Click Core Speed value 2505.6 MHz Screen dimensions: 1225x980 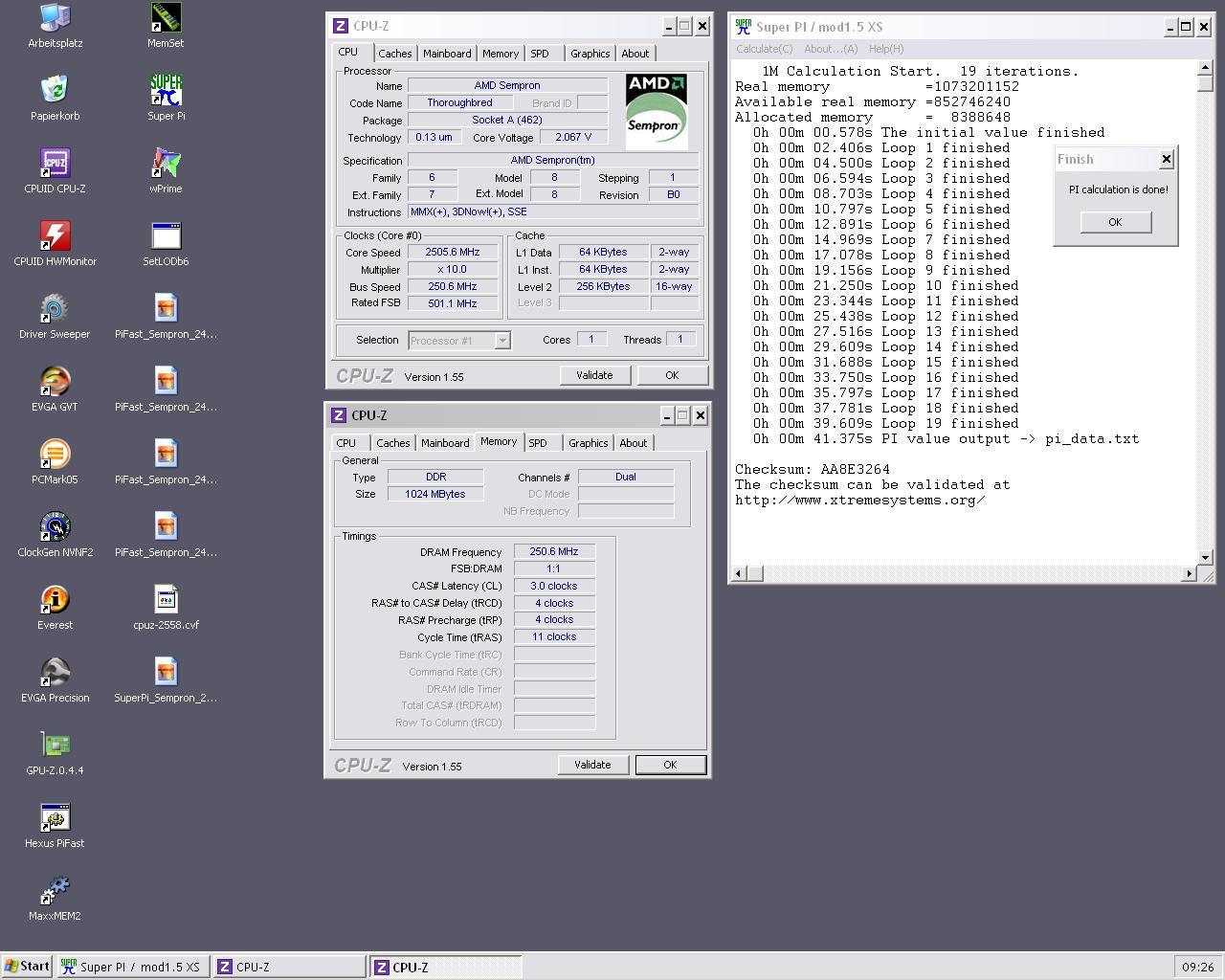452,253
